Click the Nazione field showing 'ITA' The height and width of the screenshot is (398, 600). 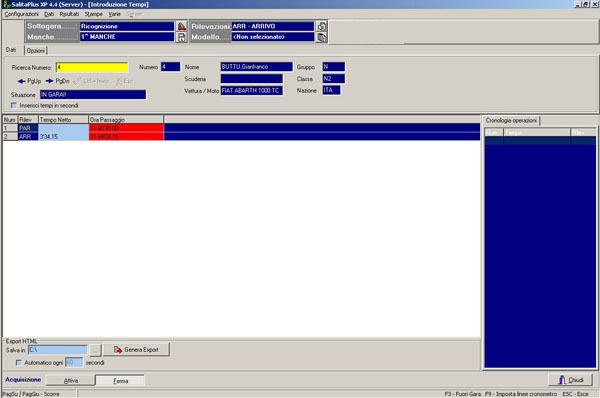coord(331,90)
